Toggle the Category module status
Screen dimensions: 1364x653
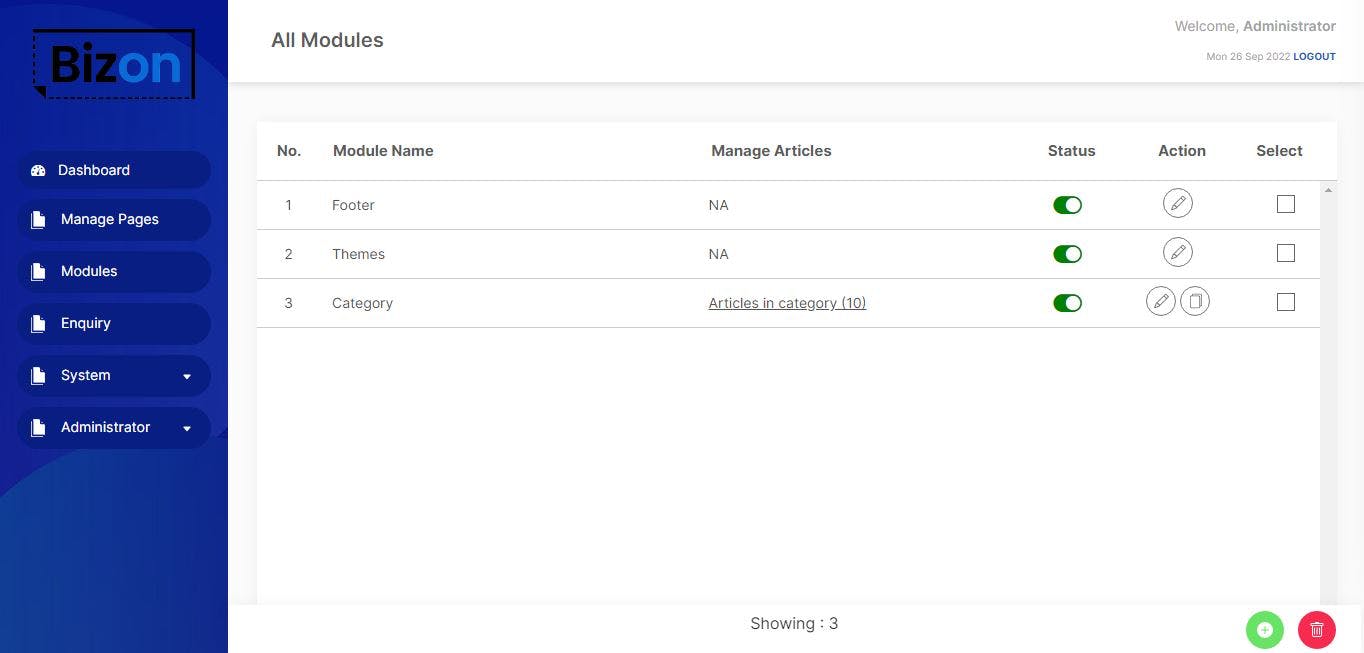[x=1067, y=303]
